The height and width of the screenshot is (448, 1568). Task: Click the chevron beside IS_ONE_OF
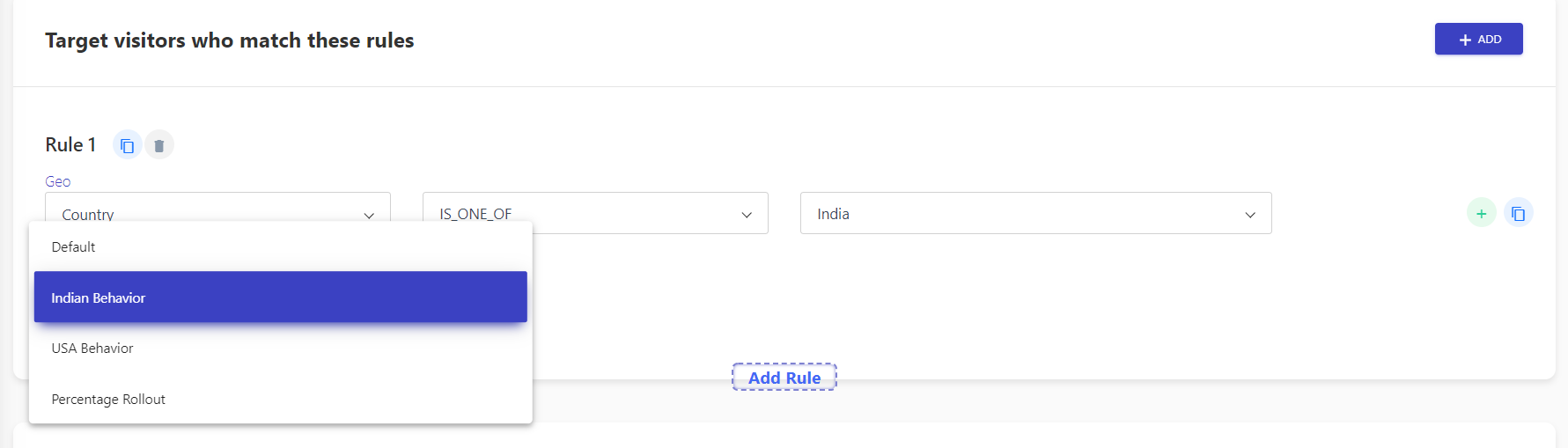click(x=747, y=215)
